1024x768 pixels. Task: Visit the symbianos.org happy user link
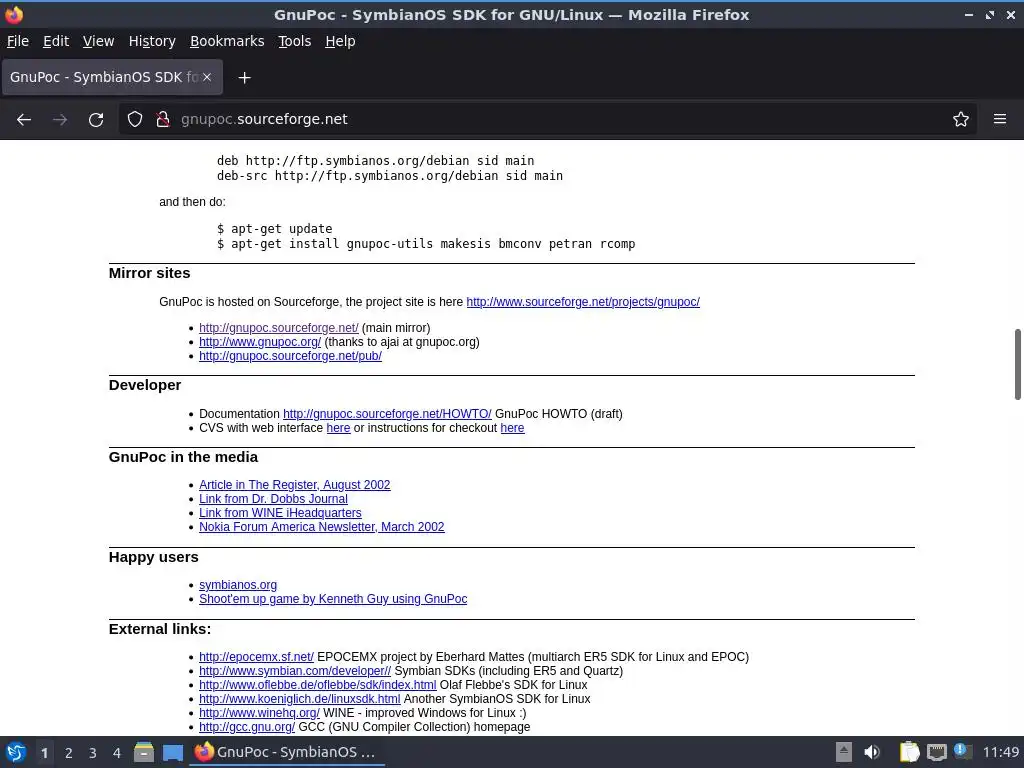point(238,585)
